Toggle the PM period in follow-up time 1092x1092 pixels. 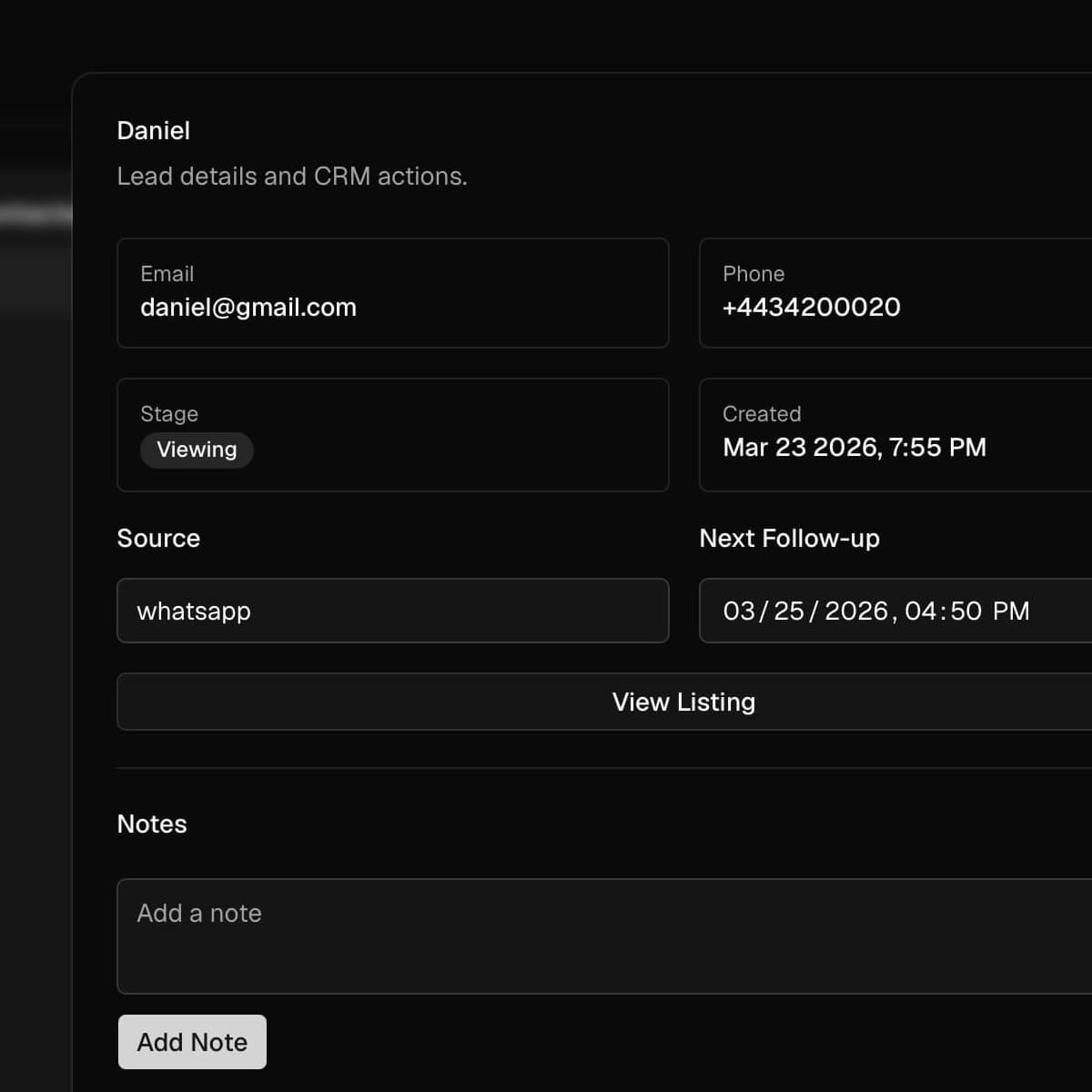tap(1011, 611)
